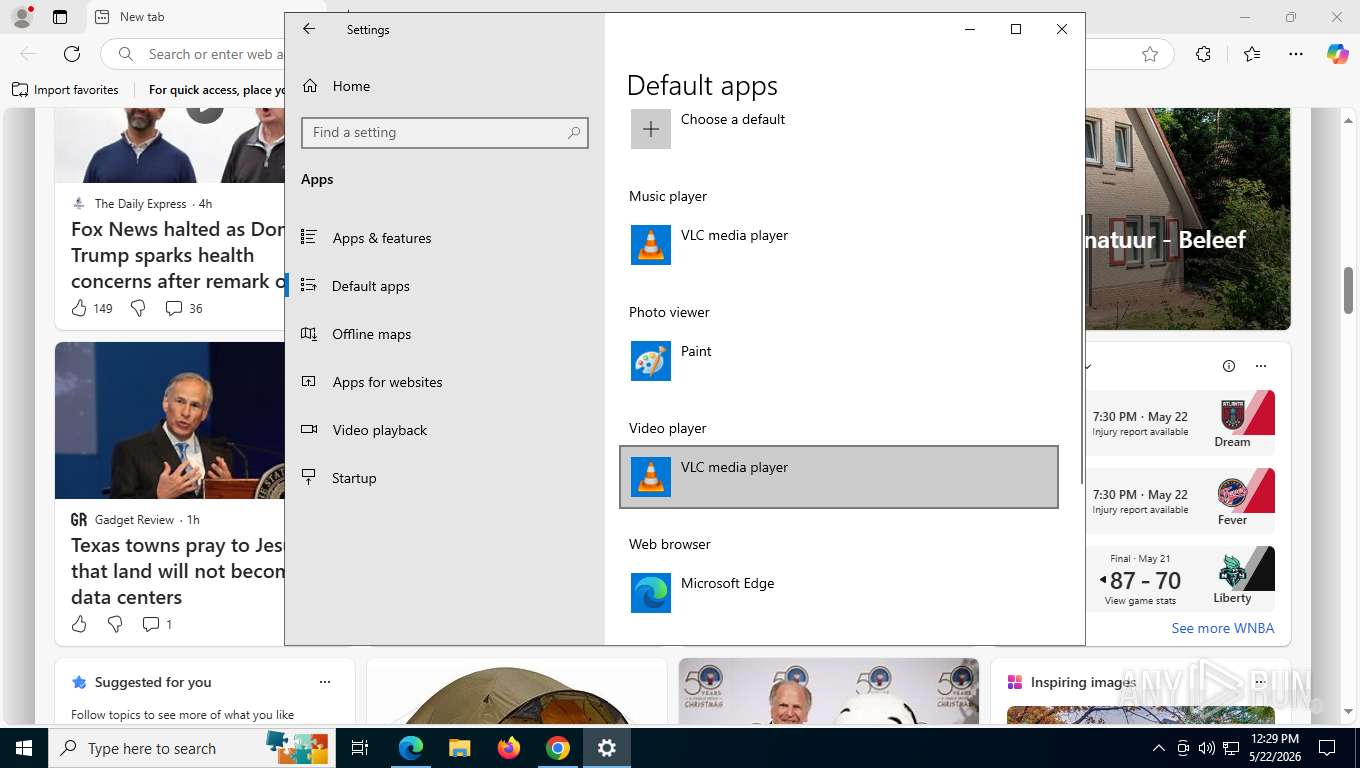
Task: Open Copilot icon in Edge toolbar
Action: (1338, 54)
